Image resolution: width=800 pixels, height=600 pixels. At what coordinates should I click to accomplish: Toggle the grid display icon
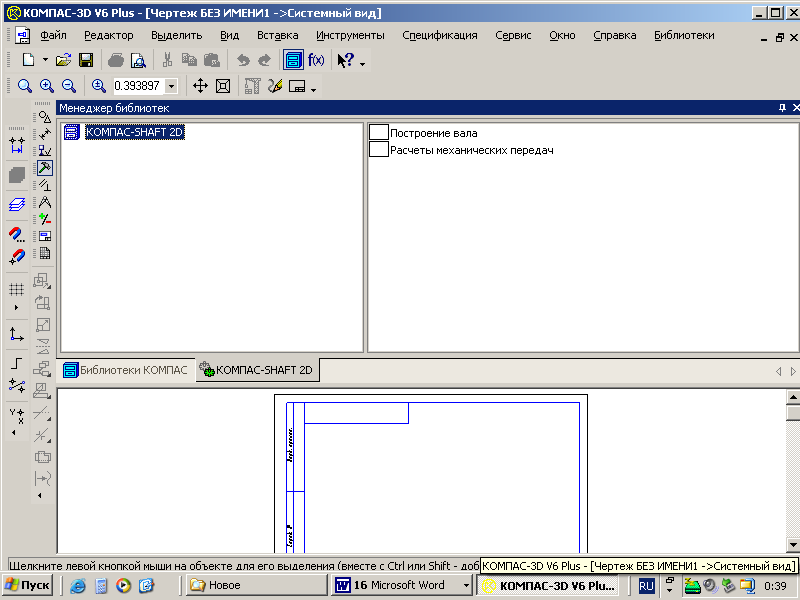pos(17,290)
